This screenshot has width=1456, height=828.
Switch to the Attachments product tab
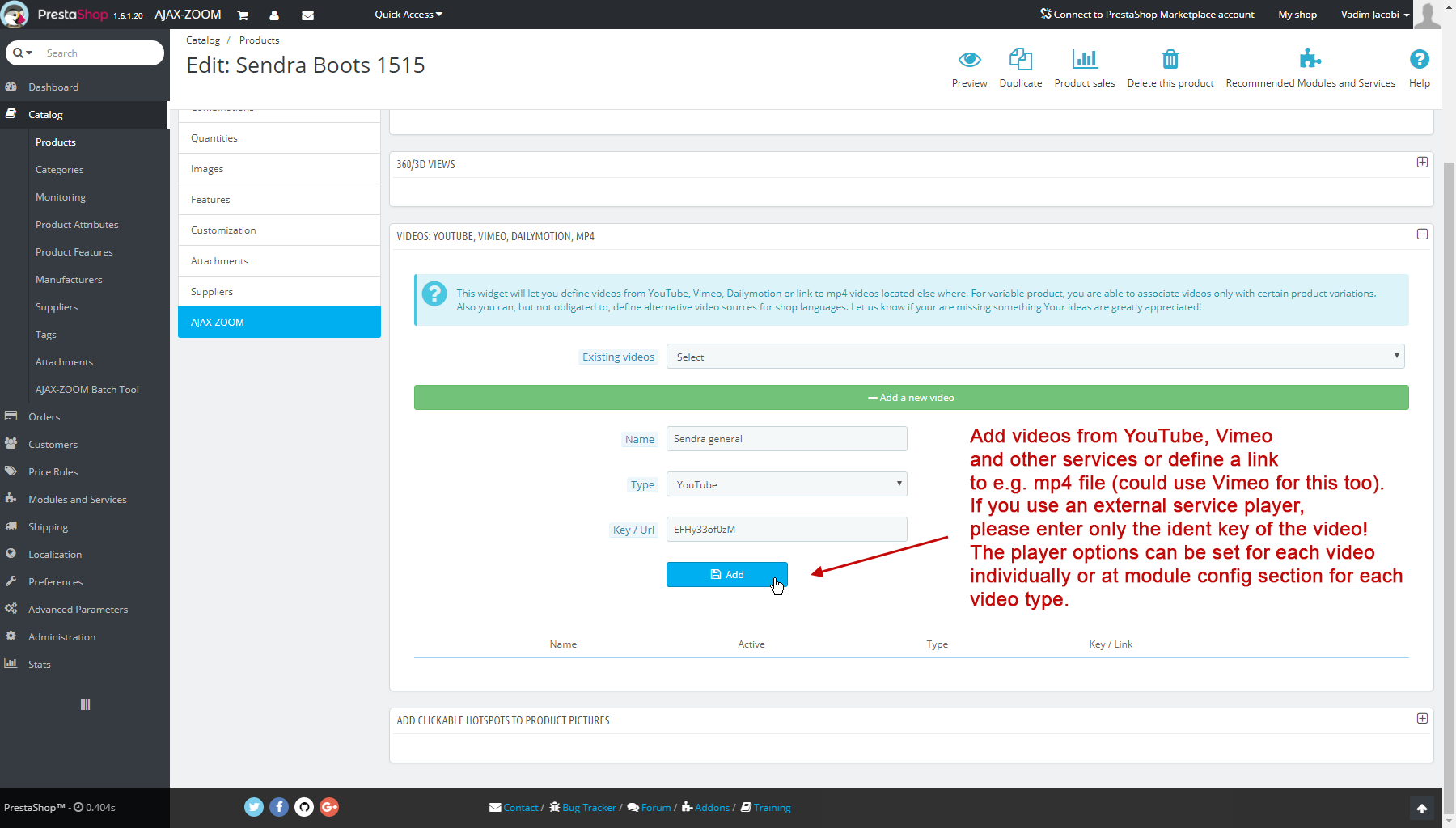coord(279,261)
